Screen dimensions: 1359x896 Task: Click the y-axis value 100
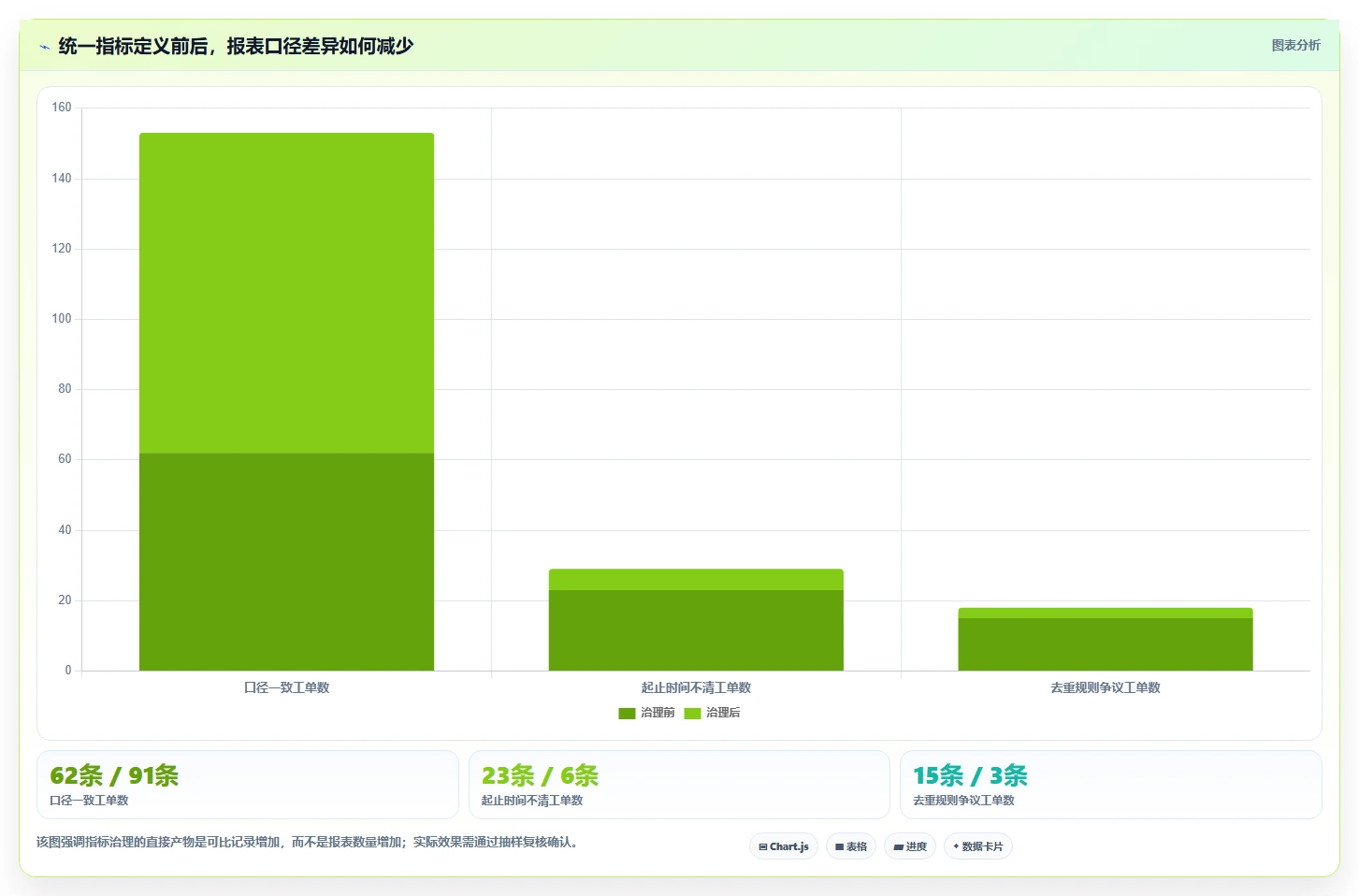tap(62, 319)
